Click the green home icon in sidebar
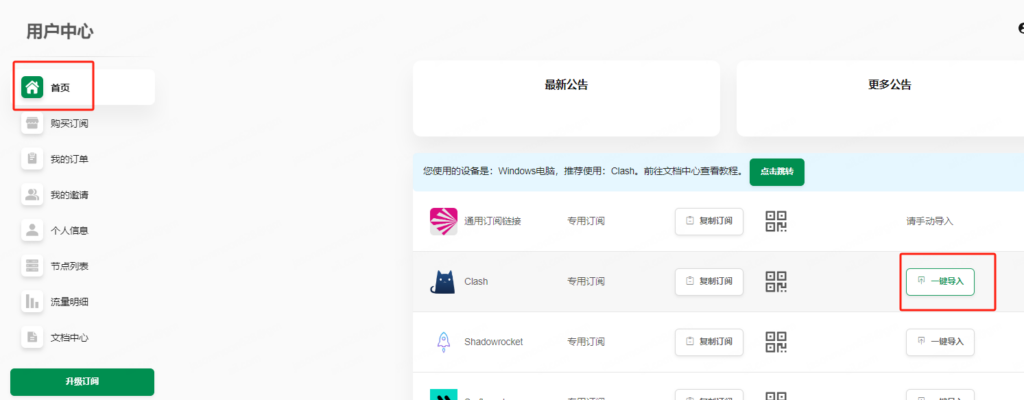The height and width of the screenshot is (400, 1024). click(32, 87)
